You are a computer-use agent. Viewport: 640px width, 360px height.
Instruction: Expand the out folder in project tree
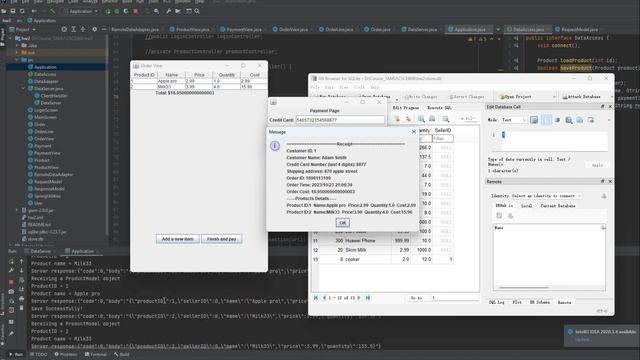pos(17,53)
